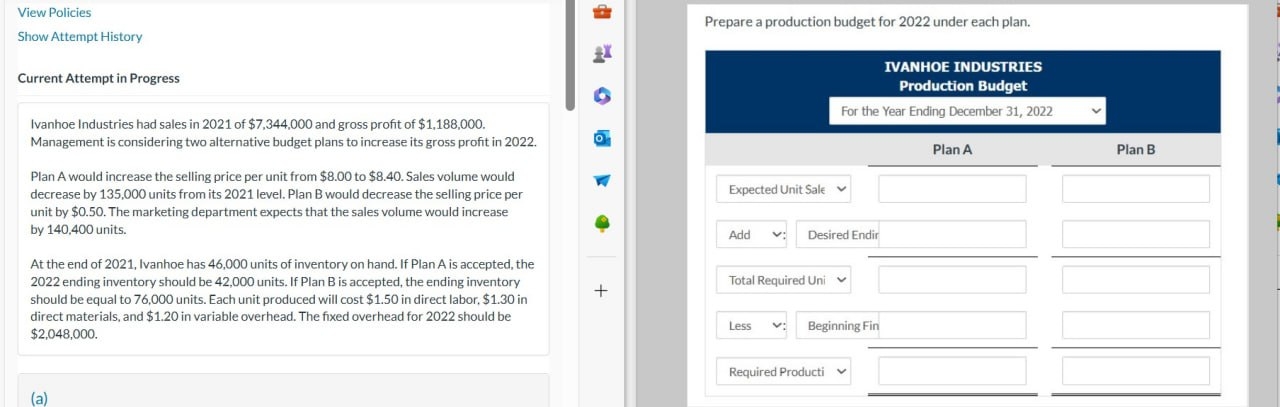Open the Outlook sidebar icon

click(601, 138)
